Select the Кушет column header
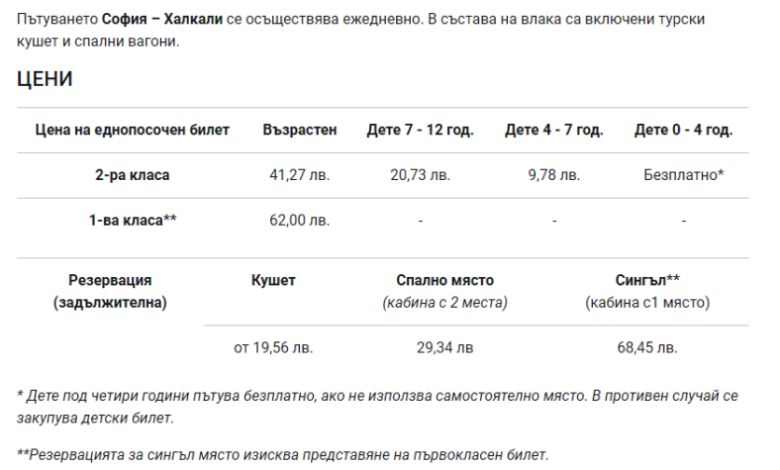 (x=273, y=281)
